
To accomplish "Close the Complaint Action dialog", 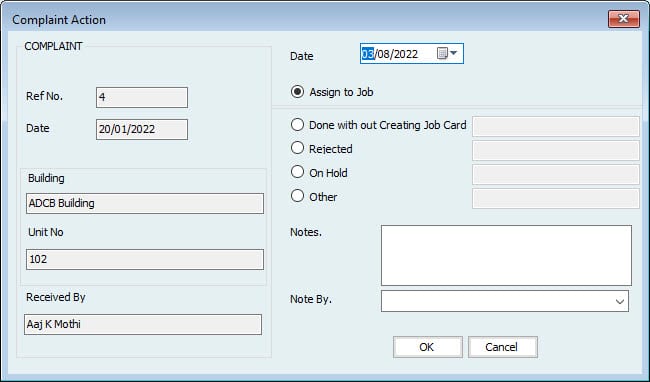I will [623, 19].
